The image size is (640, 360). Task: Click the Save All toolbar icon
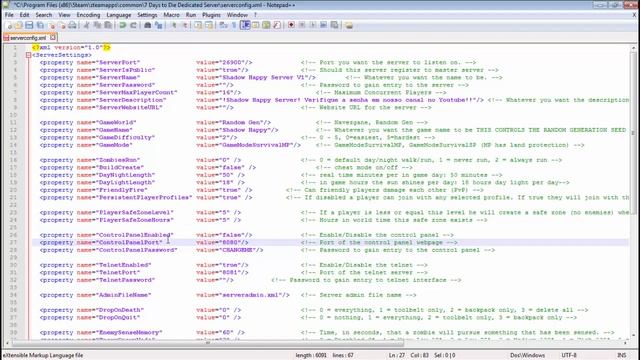[40, 25]
